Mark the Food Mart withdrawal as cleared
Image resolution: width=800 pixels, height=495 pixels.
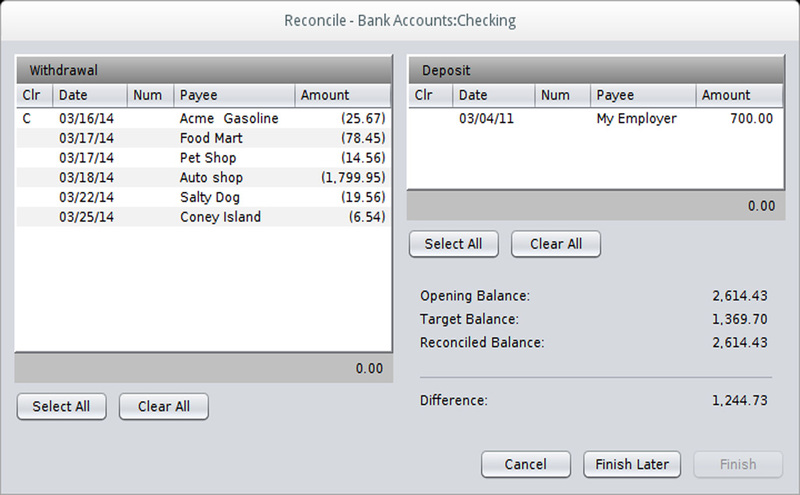pyautogui.click(x=34, y=138)
